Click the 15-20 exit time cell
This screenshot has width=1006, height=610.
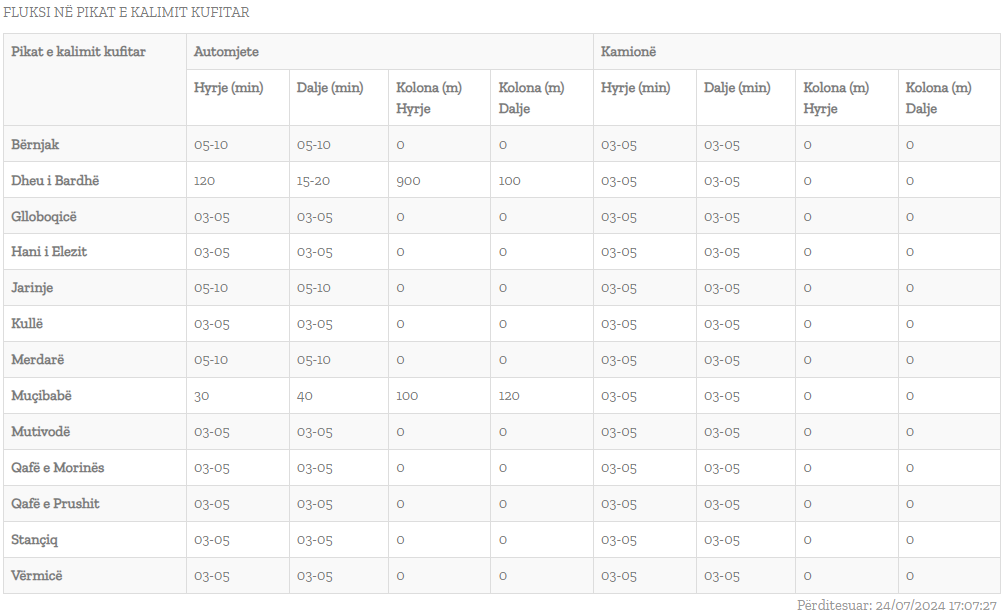pos(314,181)
